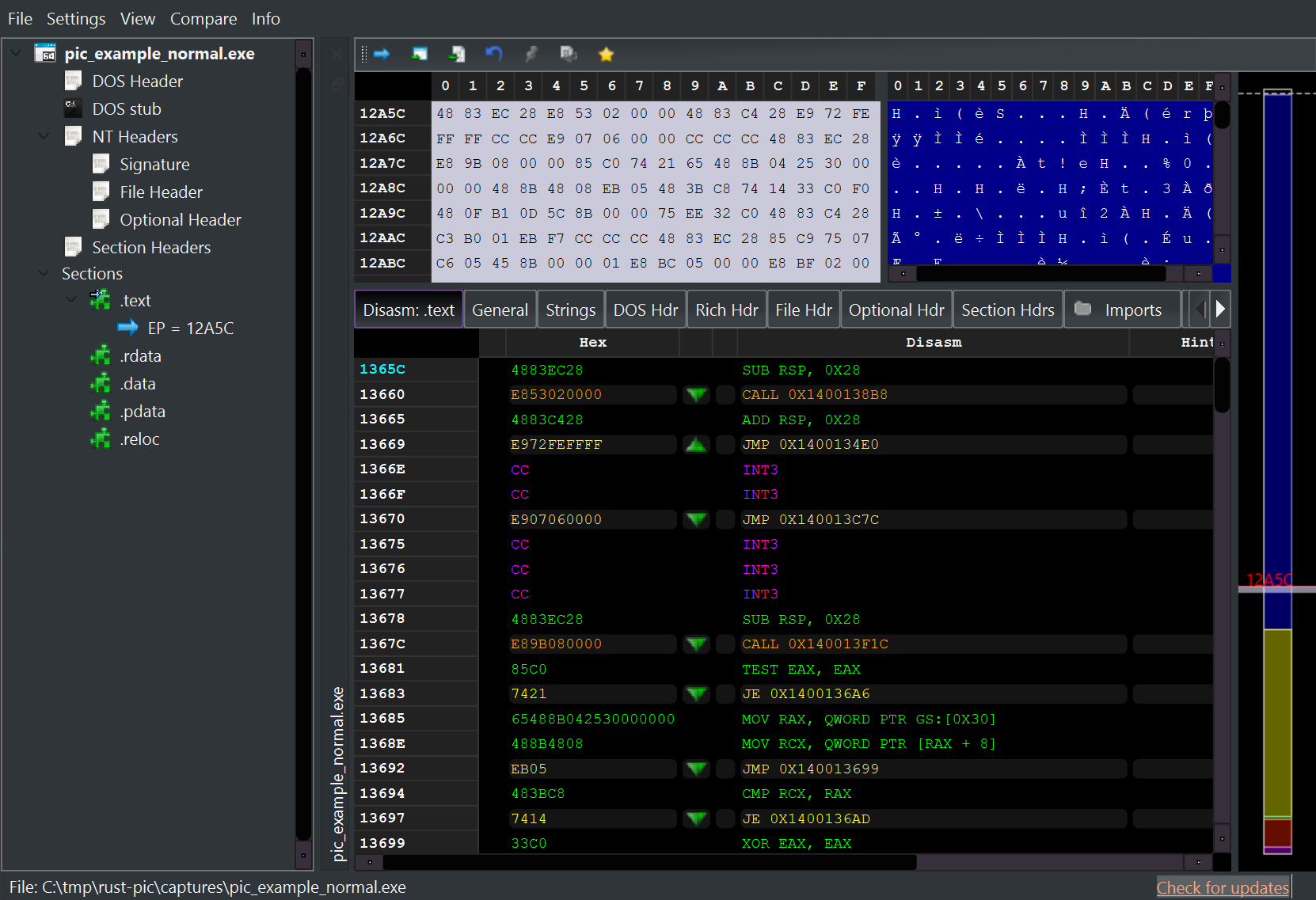
Task: Click the .rdata section puzzle icon
Action: (x=101, y=355)
